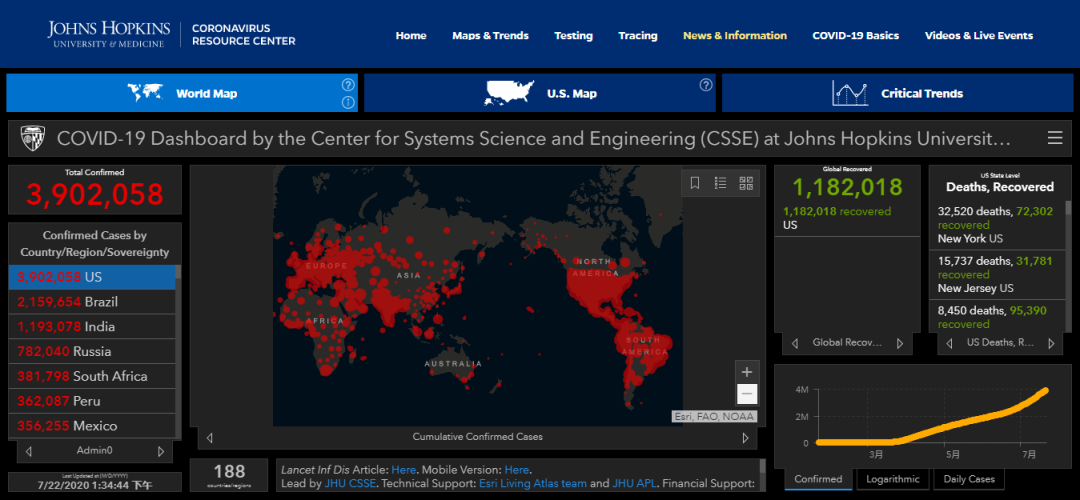Open the Testing menu item
Viewport: 1080px width, 500px height.
pos(573,36)
